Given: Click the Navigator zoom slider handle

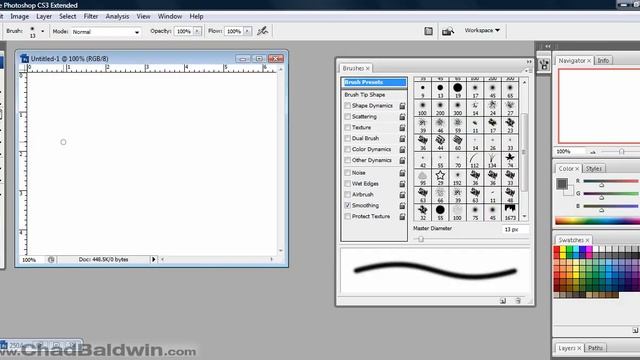Looking at the screenshot, I should [621, 151].
